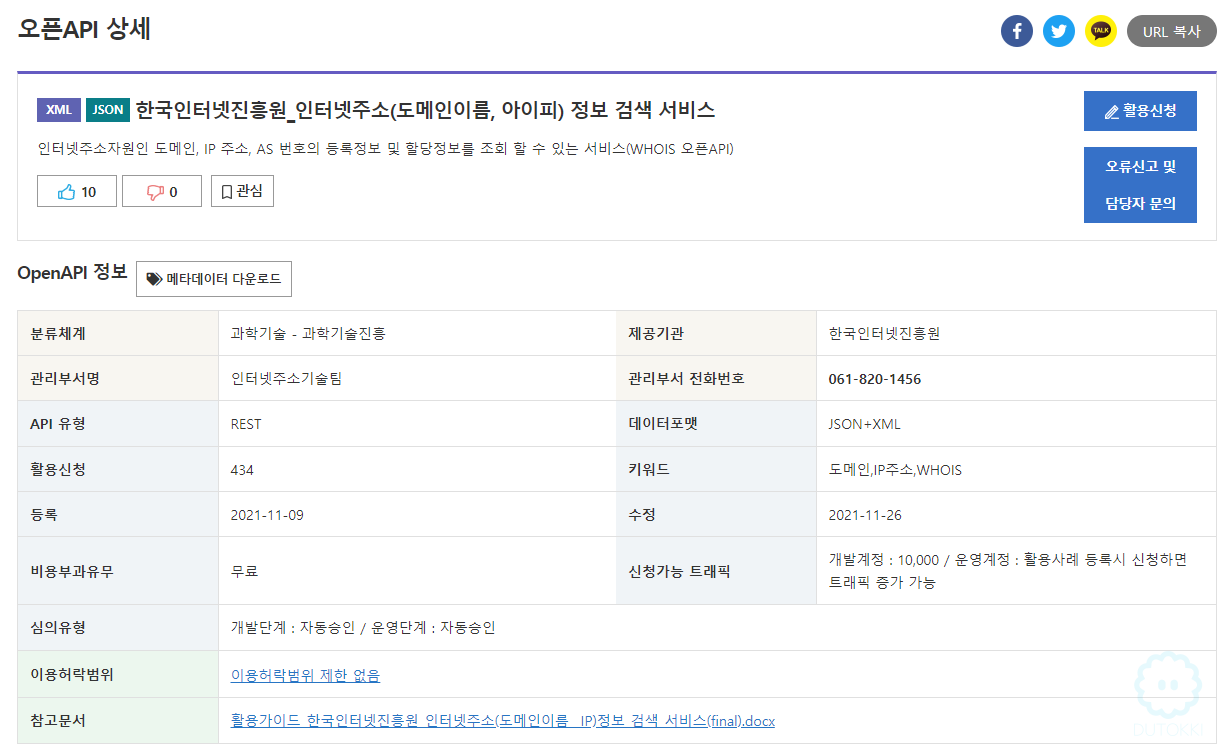Download the 활용가이드 docx reference document
1228x755 pixels.
point(503,721)
